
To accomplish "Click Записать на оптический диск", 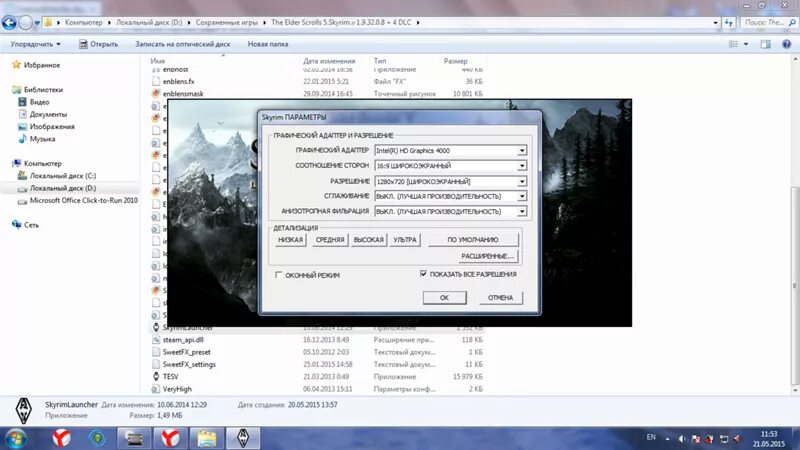I will coord(183,44).
